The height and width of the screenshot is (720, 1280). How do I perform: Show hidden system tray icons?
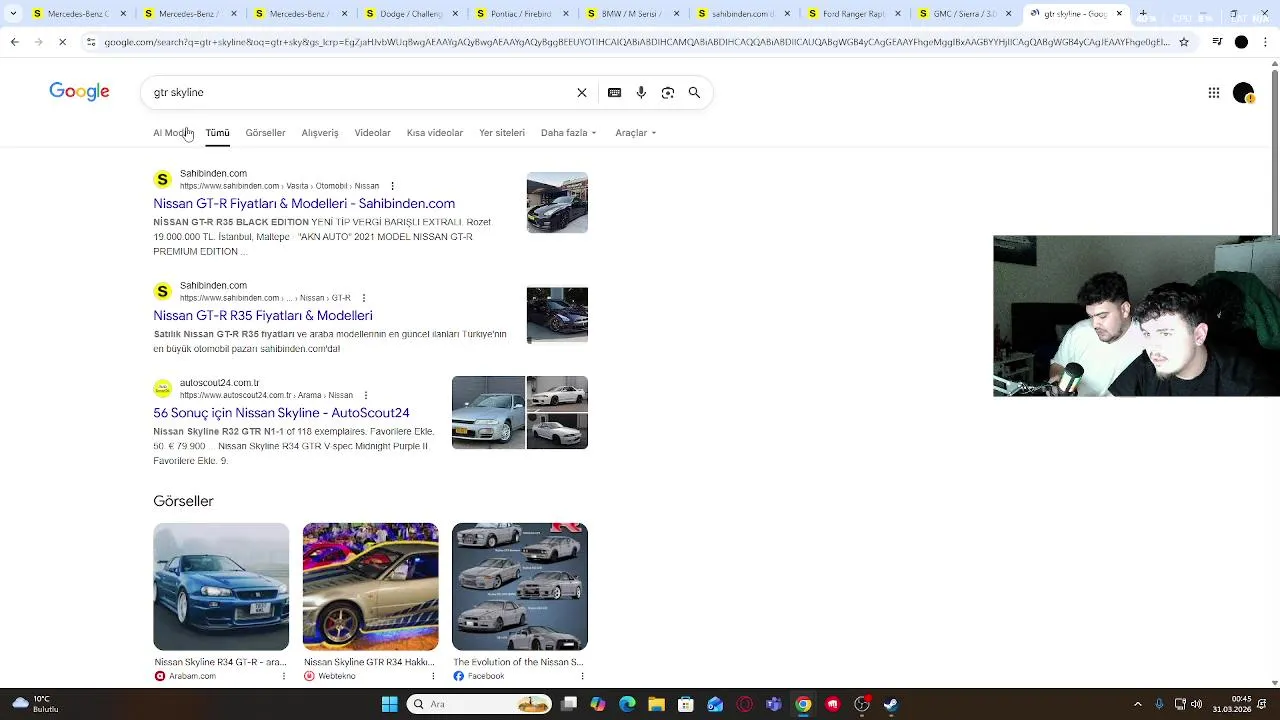click(1137, 704)
